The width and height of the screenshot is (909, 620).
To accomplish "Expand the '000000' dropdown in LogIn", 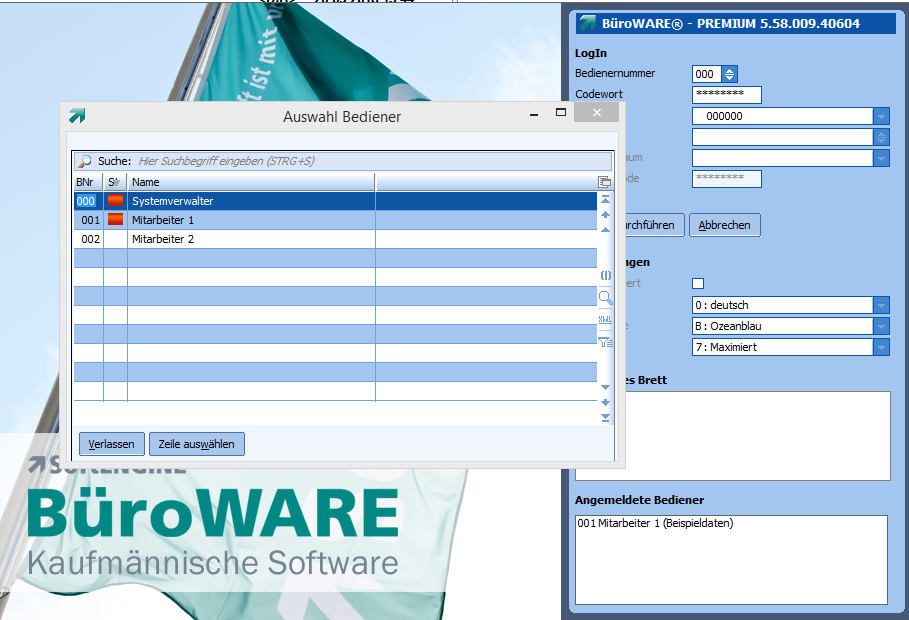I will [x=881, y=116].
